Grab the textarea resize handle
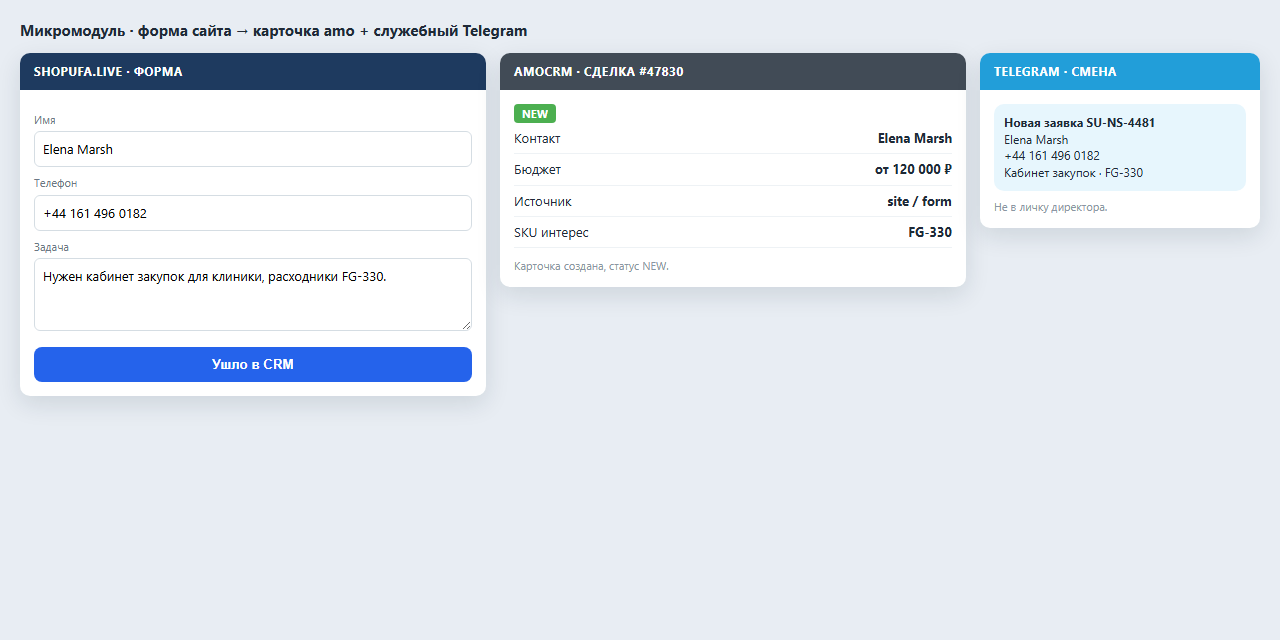This screenshot has width=1280, height=640. 465,324
